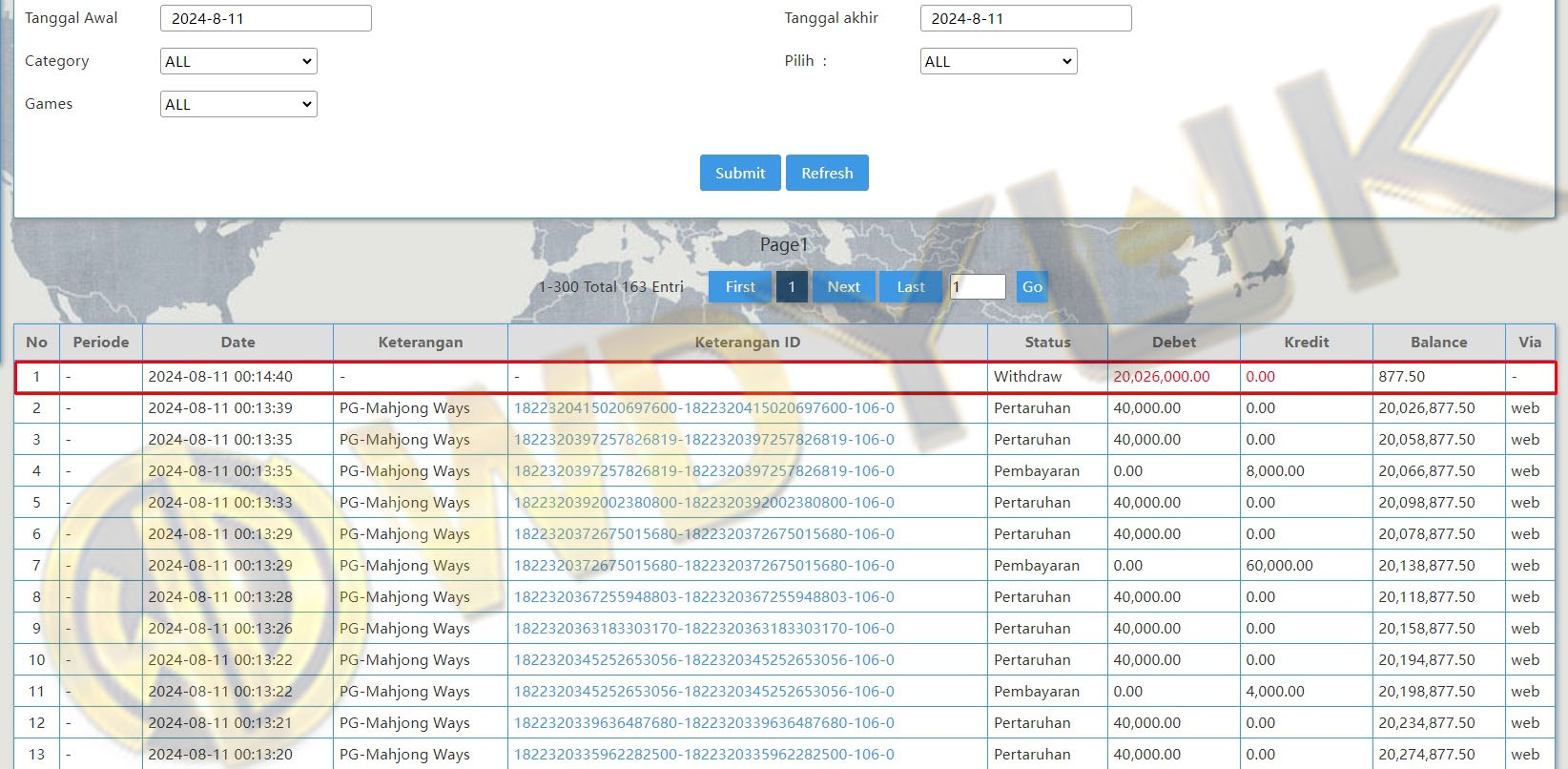Click balance 20,234,877.50
Image resolution: width=1568 pixels, height=769 pixels.
[1427, 722]
